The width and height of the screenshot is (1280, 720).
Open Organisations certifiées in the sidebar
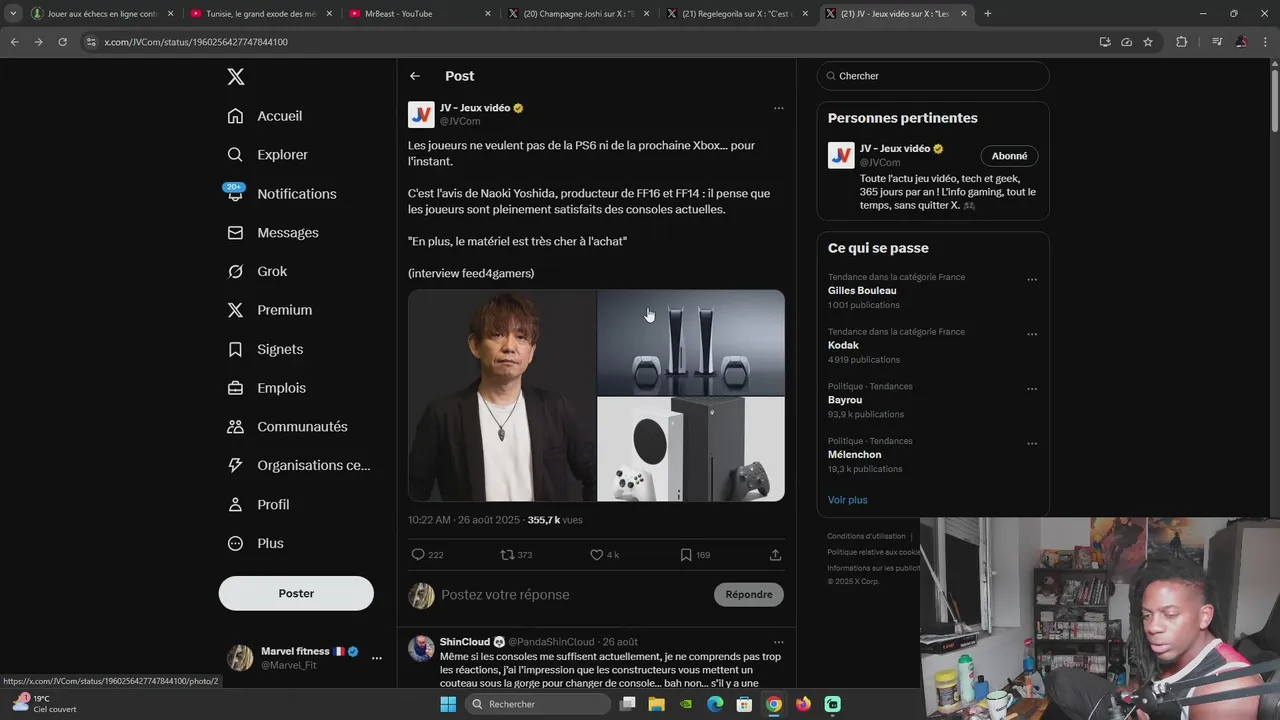pos(299,465)
